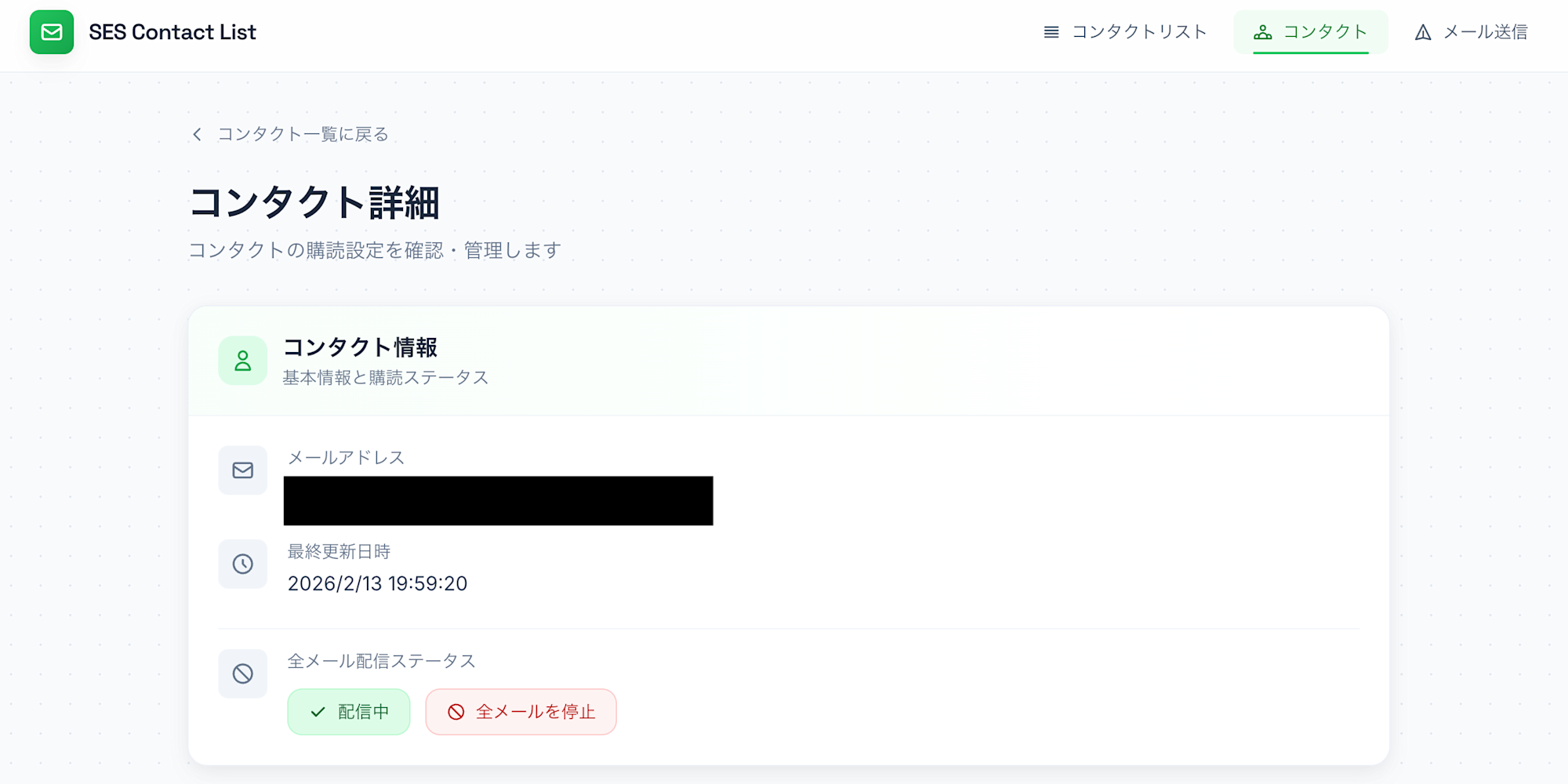Click the timestamp 2026/2/13 19:59:20 text

pyautogui.click(x=377, y=583)
